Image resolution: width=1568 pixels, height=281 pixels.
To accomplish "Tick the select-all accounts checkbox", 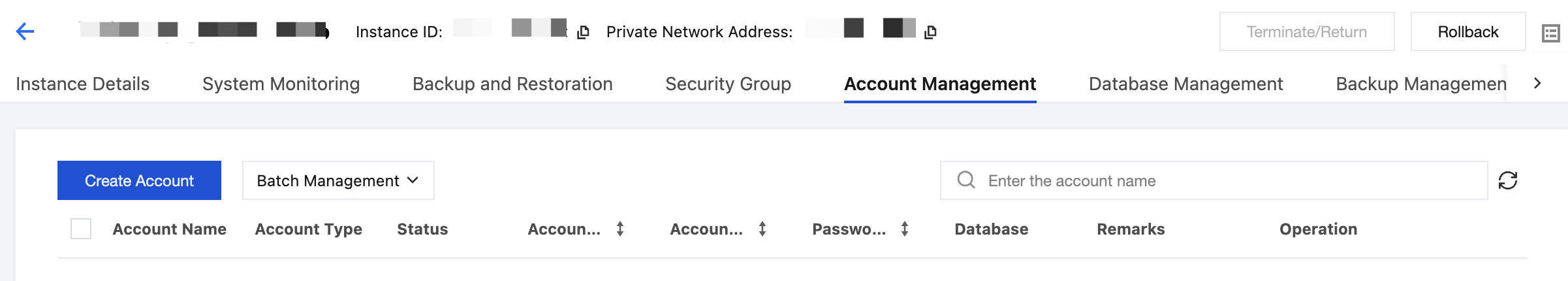I will 81,229.
